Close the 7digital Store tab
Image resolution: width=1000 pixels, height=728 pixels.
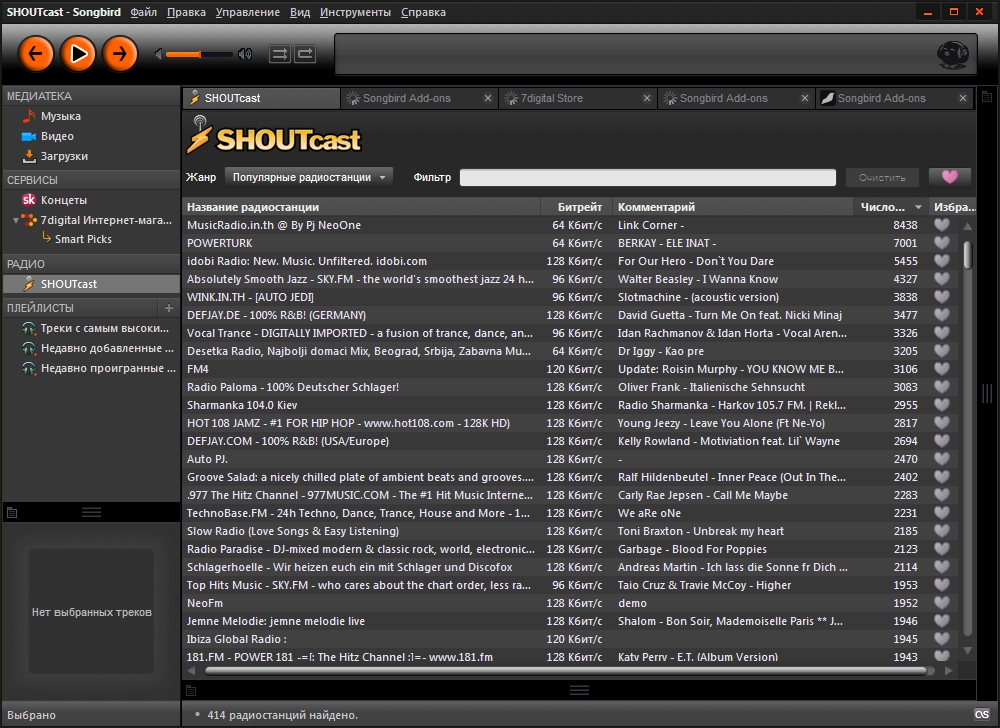(x=647, y=98)
